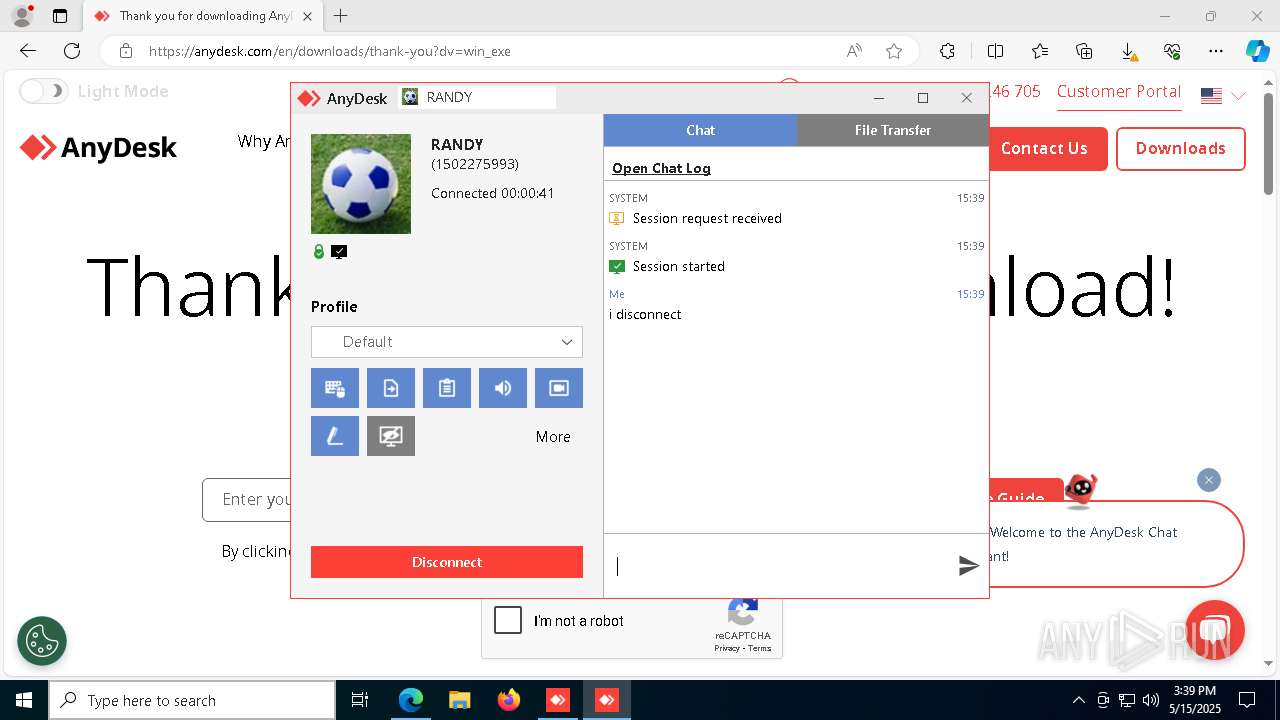Open Edge Favorites list icon
The image size is (1280, 720).
(x=1040, y=51)
